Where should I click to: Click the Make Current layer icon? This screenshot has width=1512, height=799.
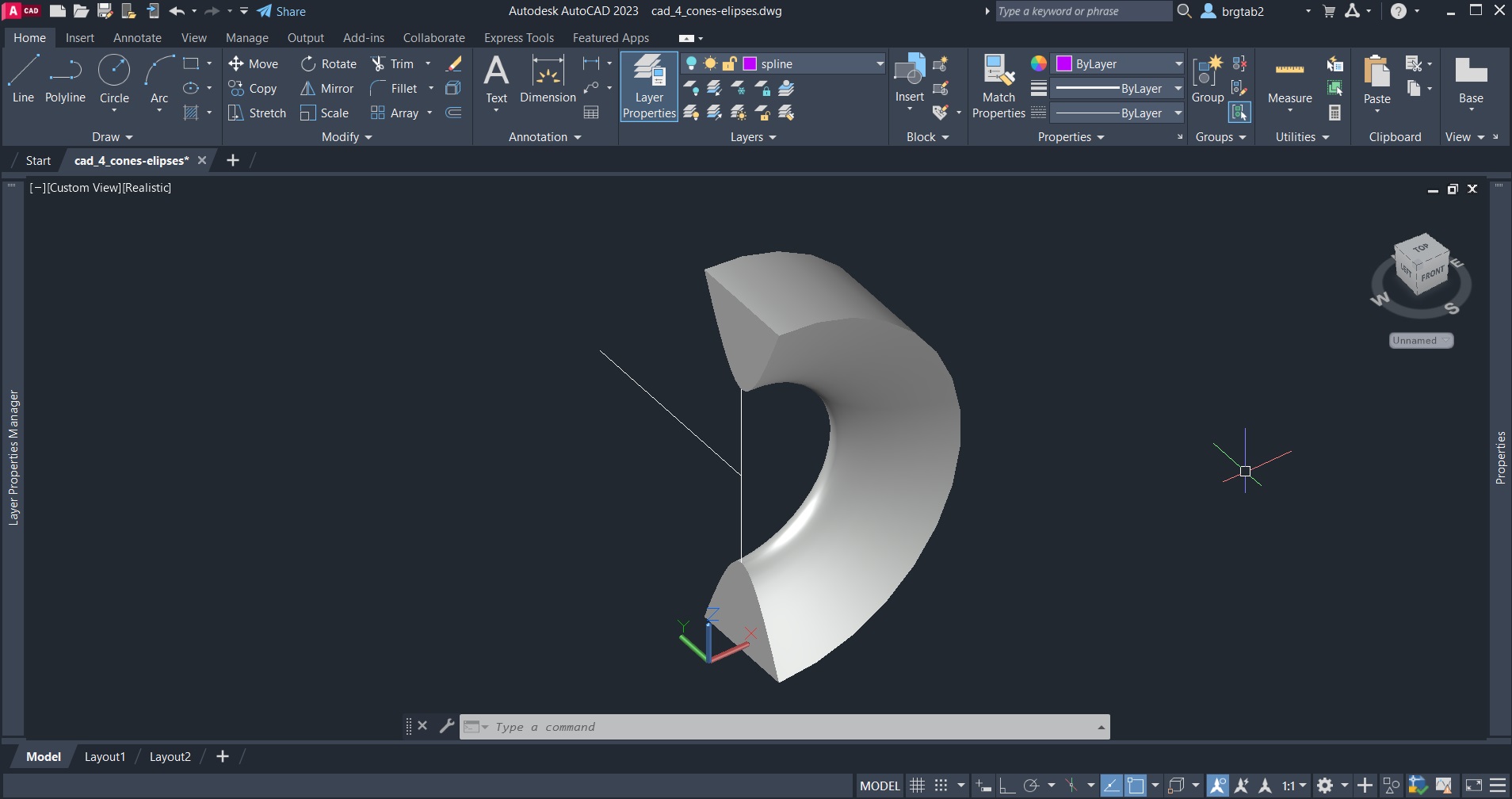(786, 88)
